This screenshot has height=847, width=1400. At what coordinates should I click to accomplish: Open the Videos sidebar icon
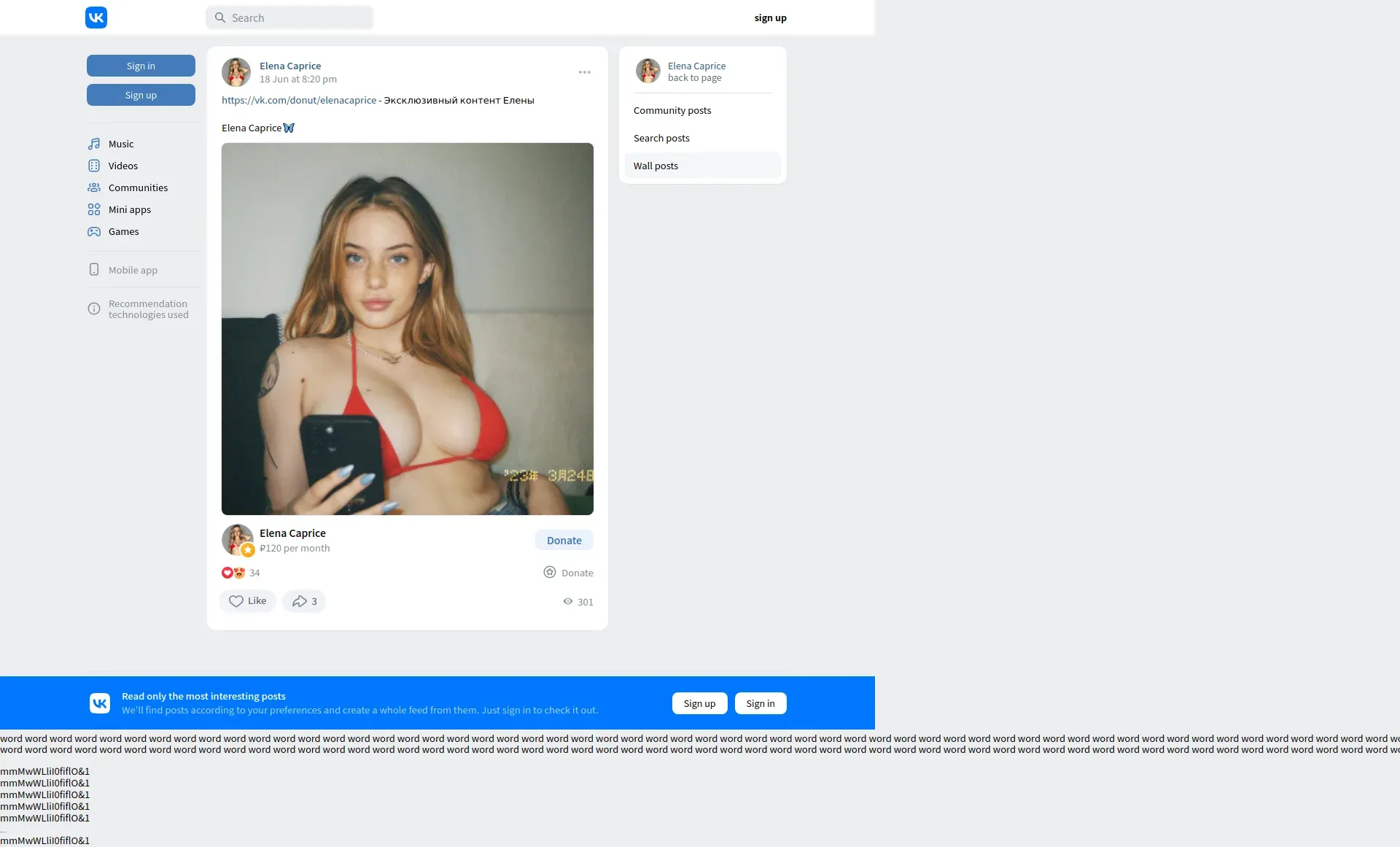[94, 166]
